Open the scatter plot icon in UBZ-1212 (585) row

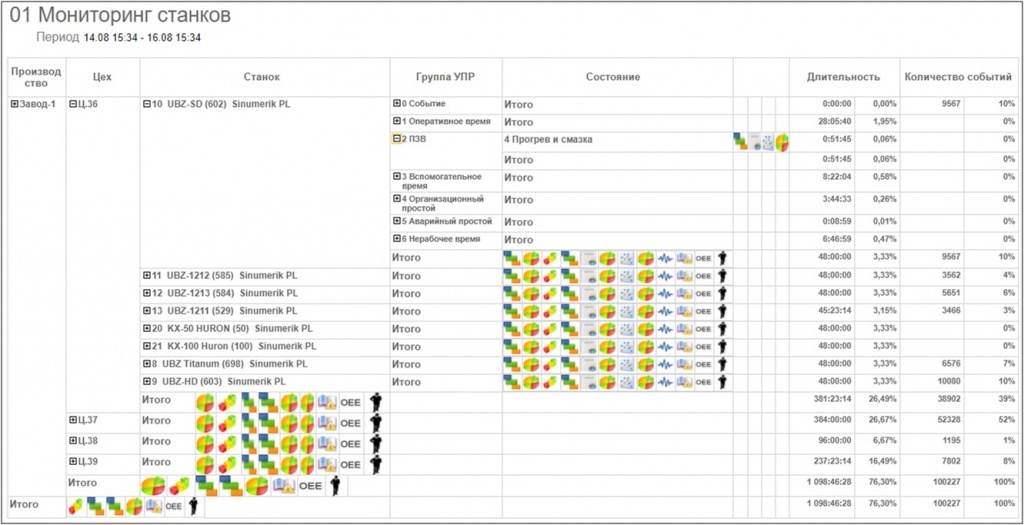(x=627, y=276)
